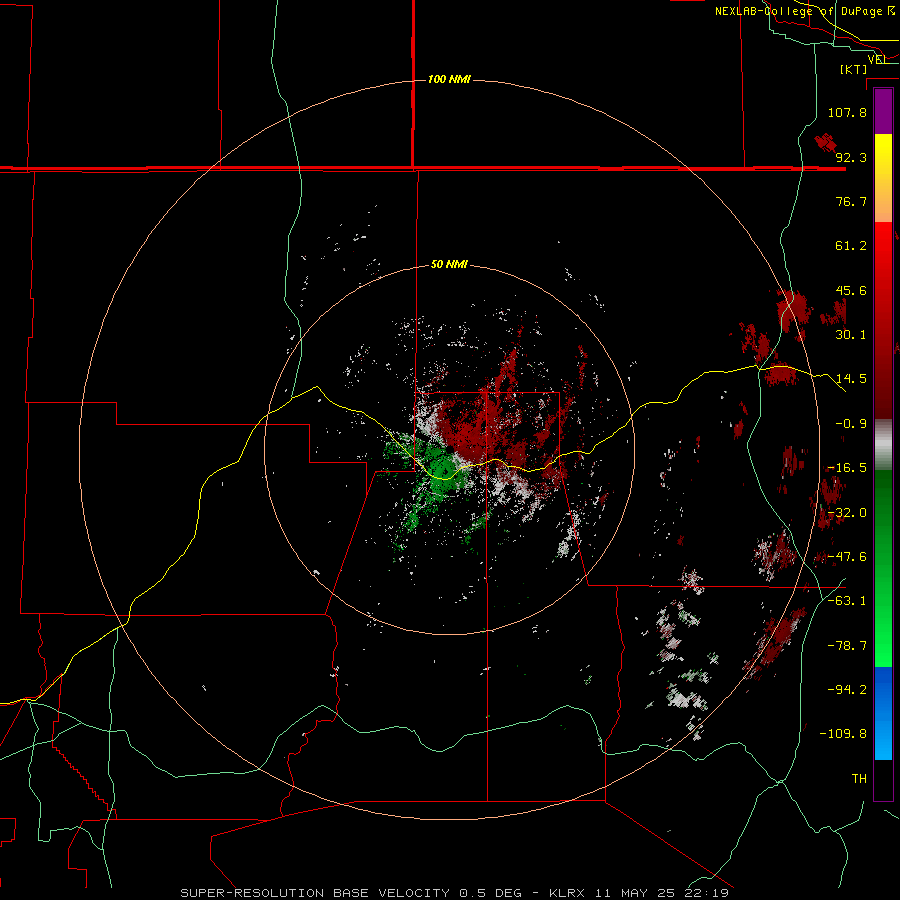The width and height of the screenshot is (900, 900).
Task: Click the KLRX 11 MAY 25 22:19 timestamp
Action: coord(639,893)
